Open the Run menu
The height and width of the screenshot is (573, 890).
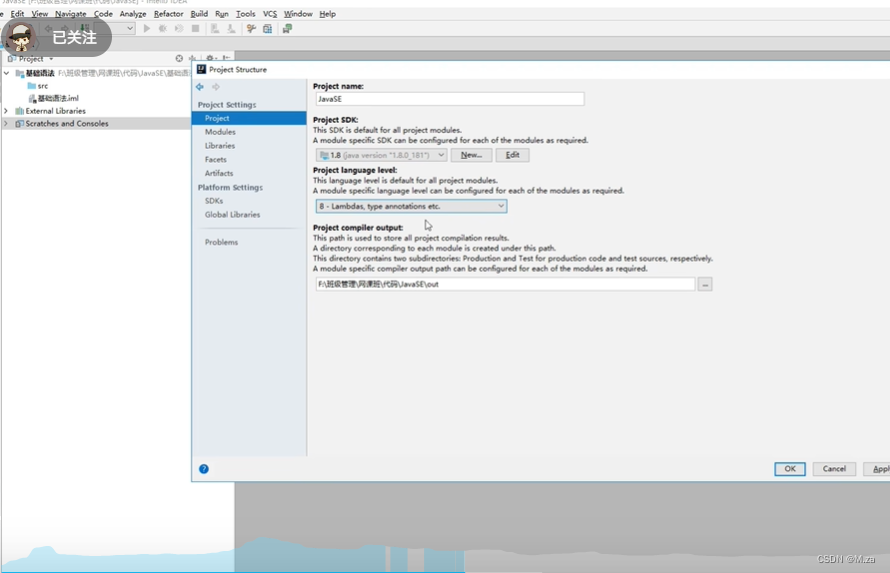221,14
